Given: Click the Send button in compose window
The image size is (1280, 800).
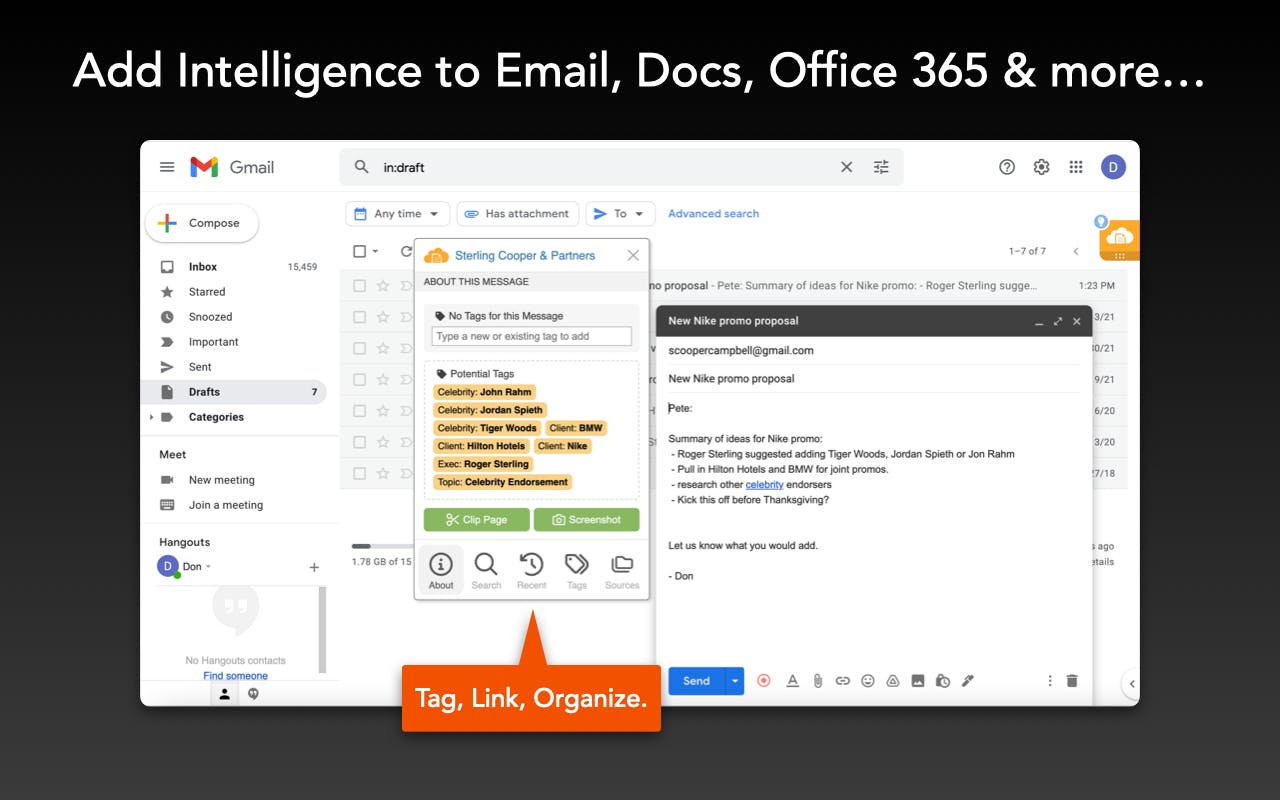Looking at the screenshot, I should pos(696,681).
